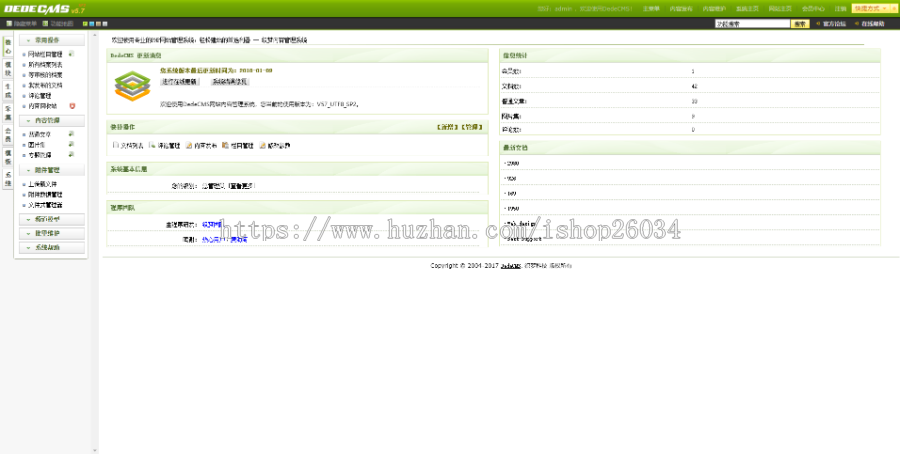
Task: Select the green skin color swatch
Action: [85, 24]
